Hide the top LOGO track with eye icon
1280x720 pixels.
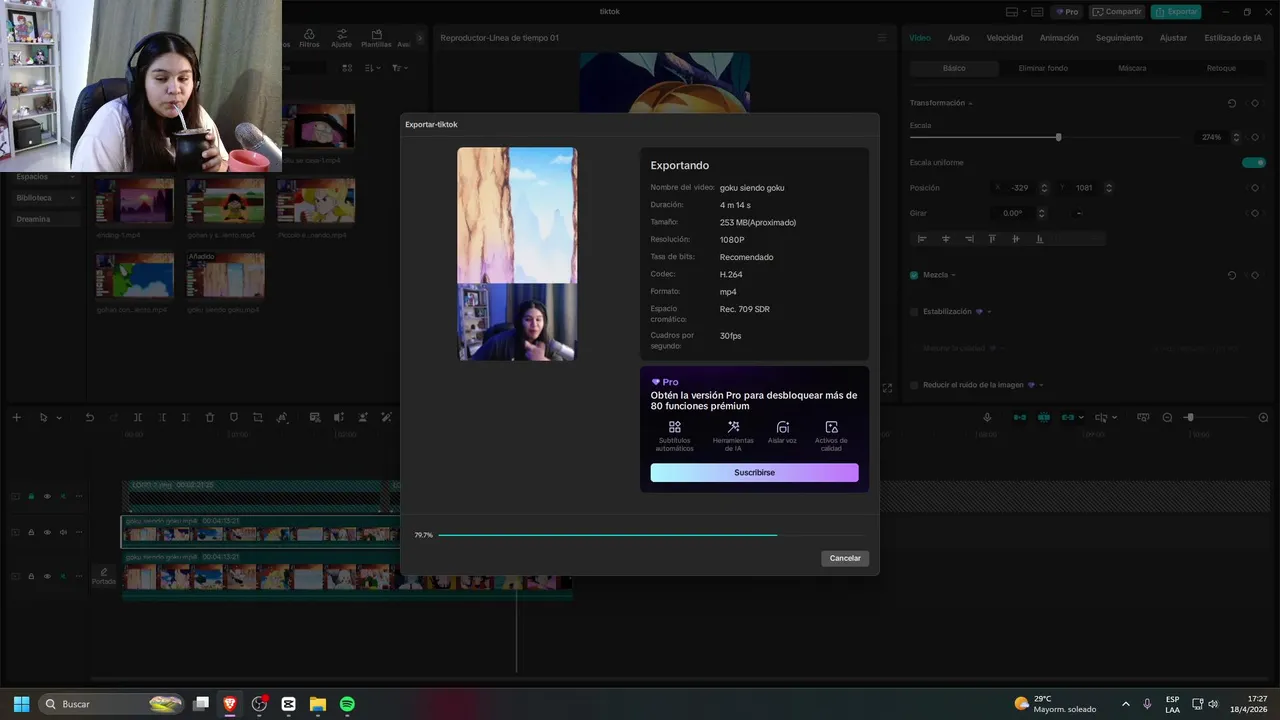pyautogui.click(x=47, y=496)
